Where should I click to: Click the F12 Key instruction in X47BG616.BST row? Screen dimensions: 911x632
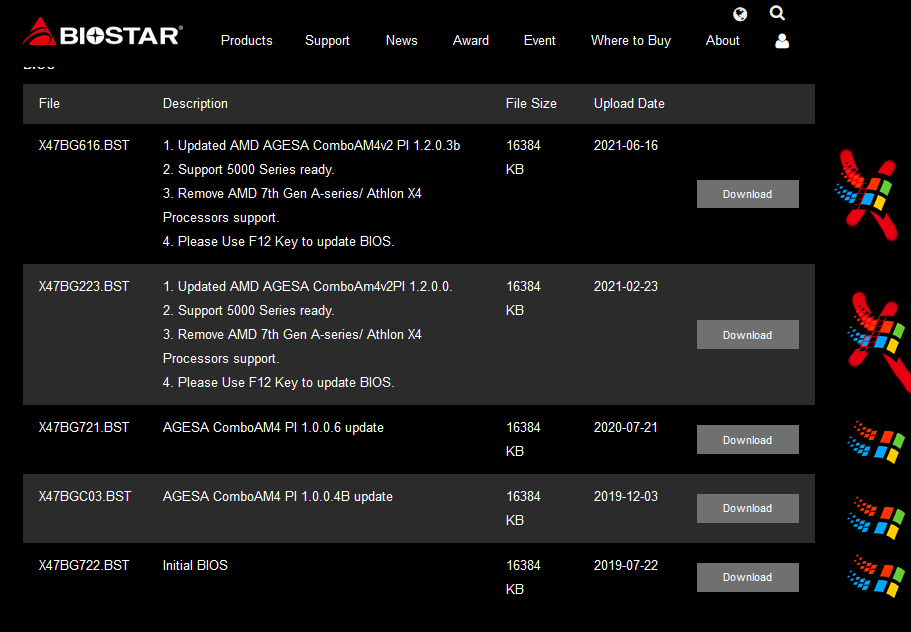(x=279, y=242)
